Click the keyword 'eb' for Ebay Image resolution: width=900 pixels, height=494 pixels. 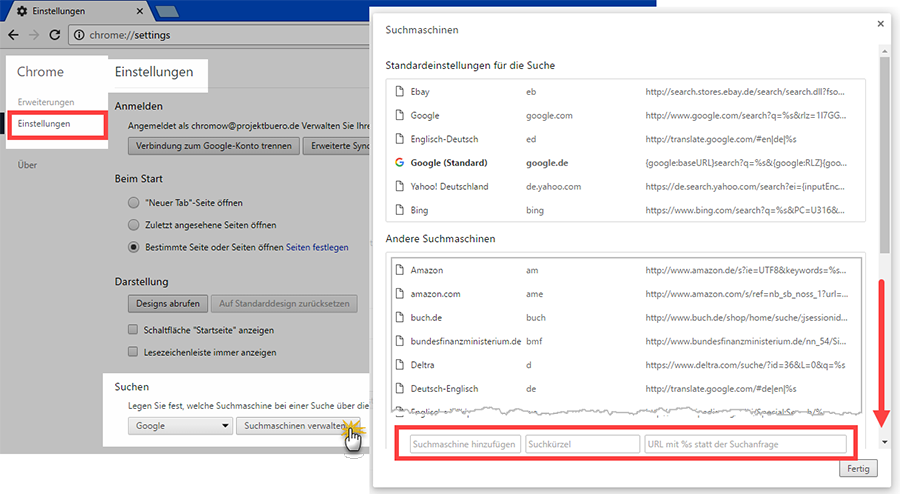click(x=531, y=92)
